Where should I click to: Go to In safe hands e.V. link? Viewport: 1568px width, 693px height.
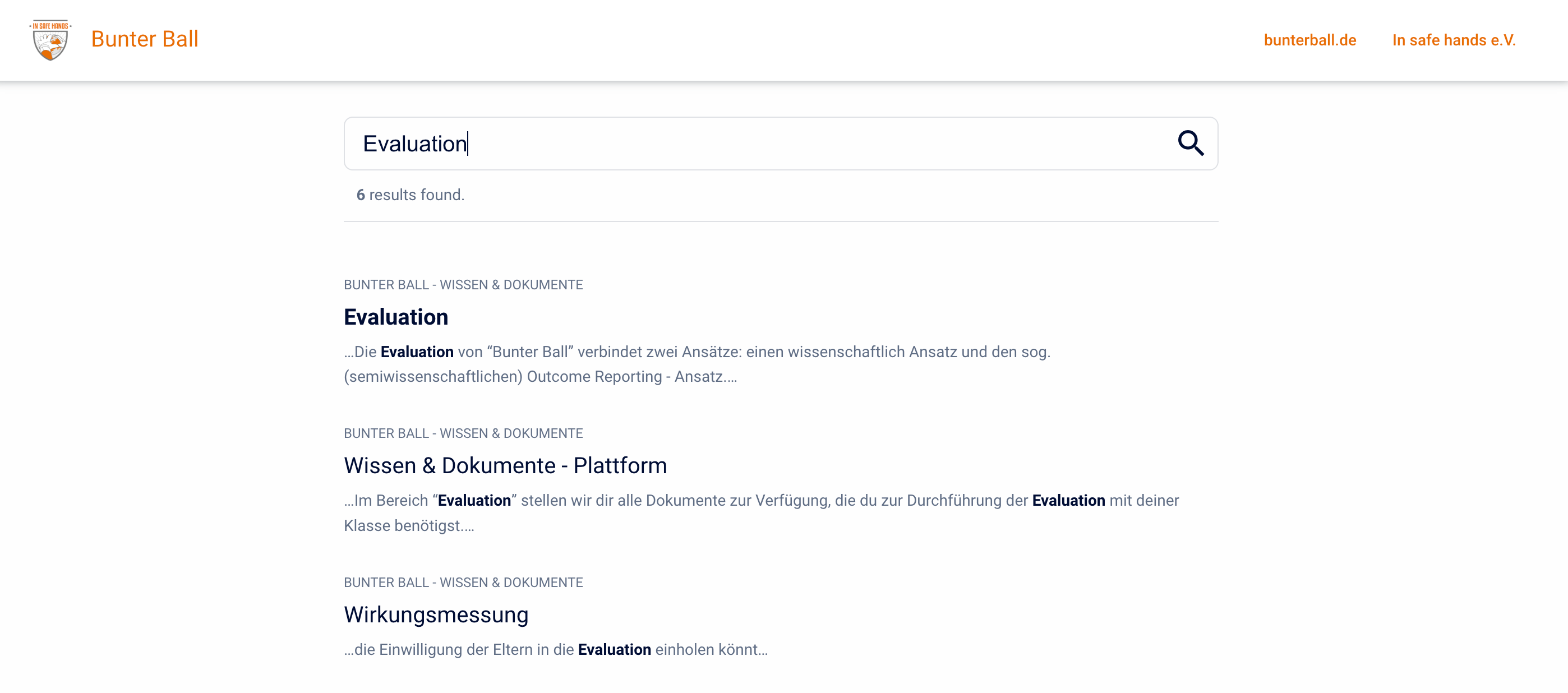[1454, 40]
